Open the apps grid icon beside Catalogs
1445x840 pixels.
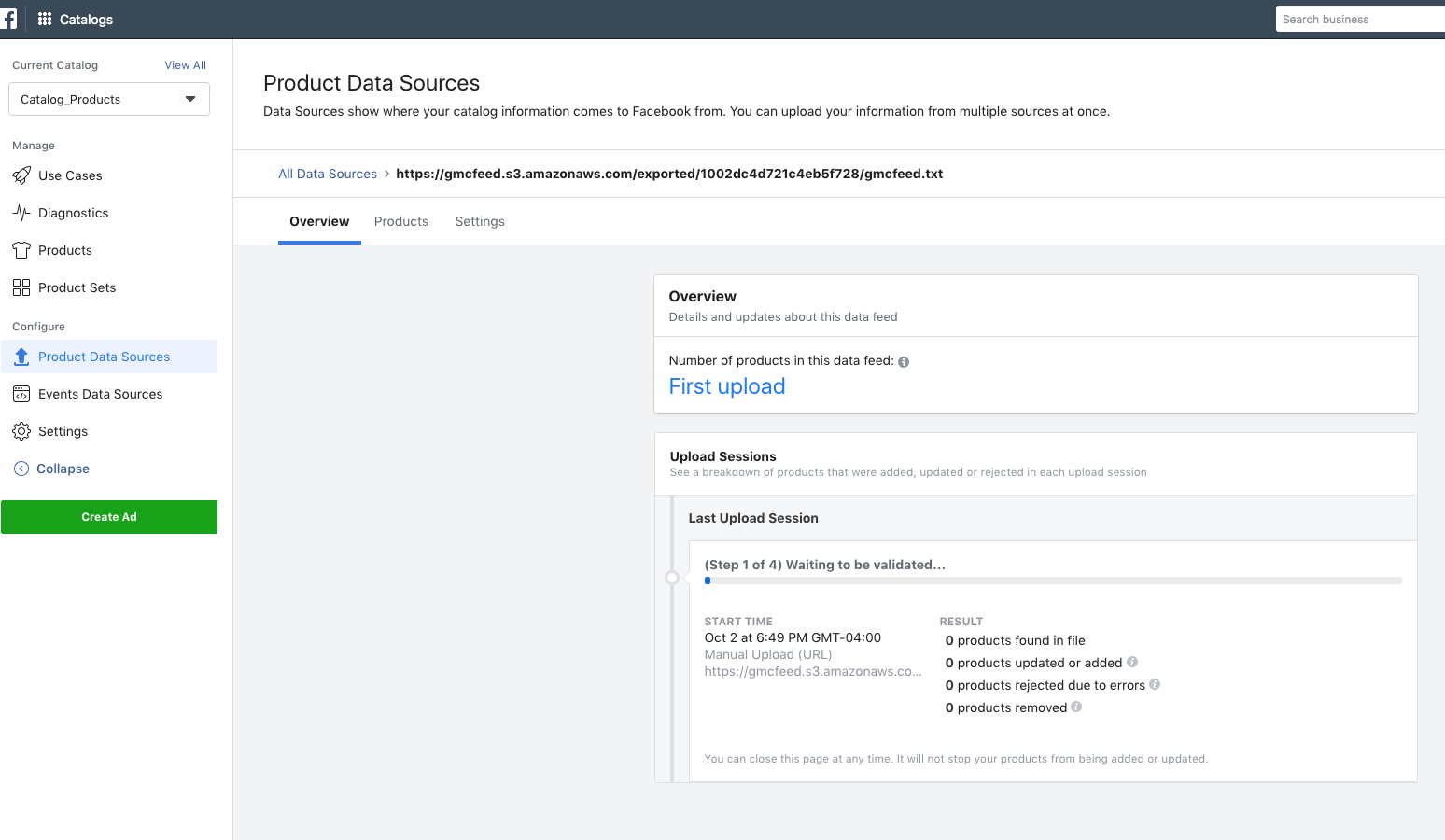(45, 19)
